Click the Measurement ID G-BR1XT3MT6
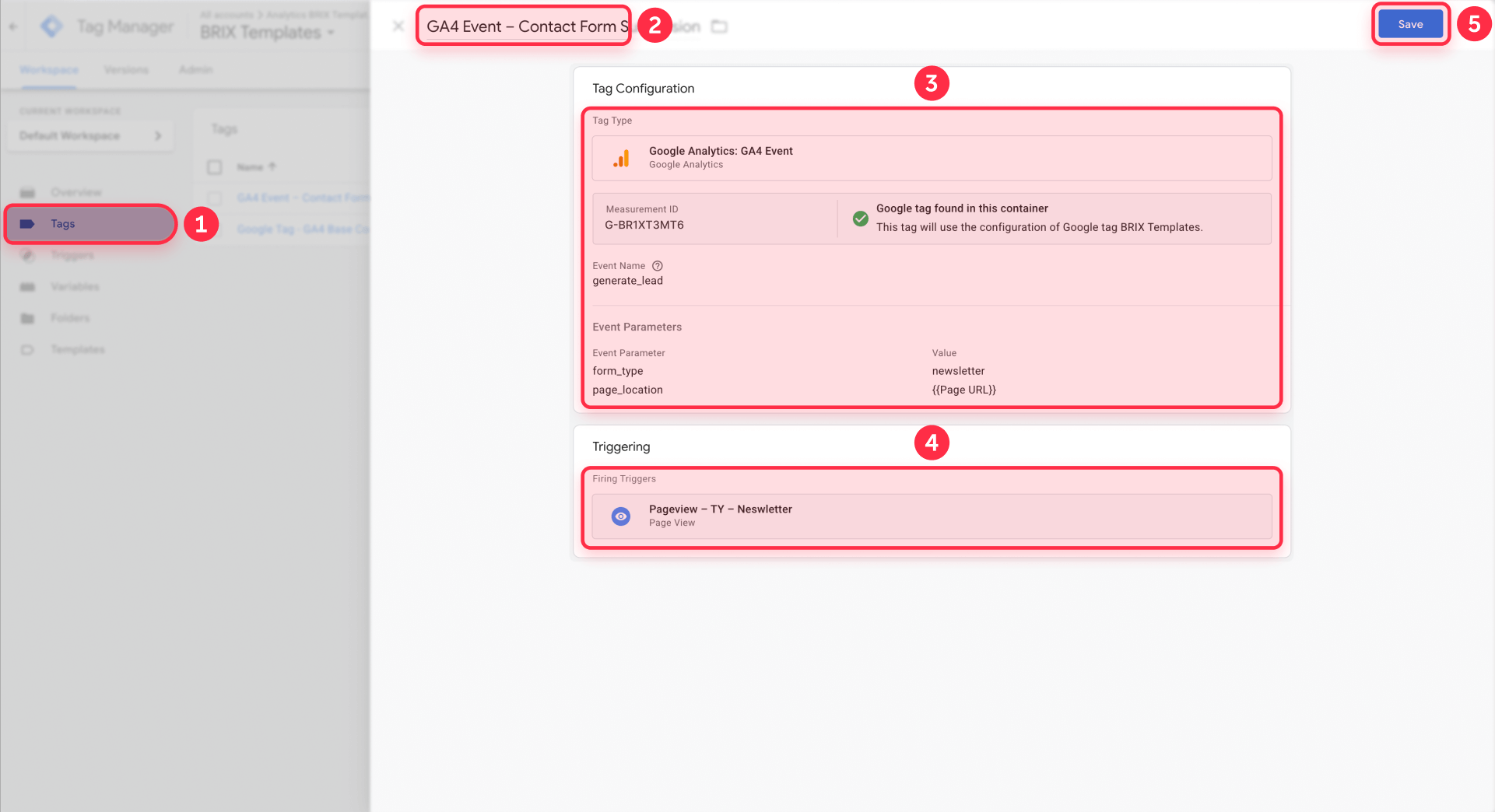The width and height of the screenshot is (1495, 812). pyautogui.click(x=644, y=226)
